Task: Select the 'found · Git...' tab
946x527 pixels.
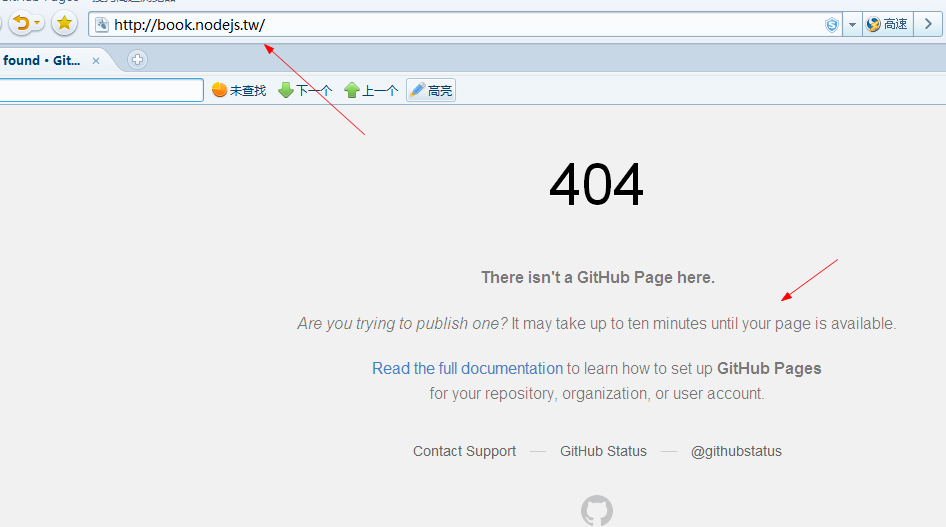Action: pyautogui.click(x=41, y=60)
